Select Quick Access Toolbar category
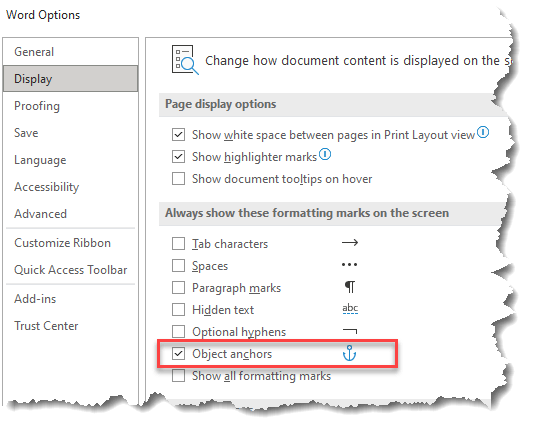This screenshot has height=438, width=537. pos(70,270)
